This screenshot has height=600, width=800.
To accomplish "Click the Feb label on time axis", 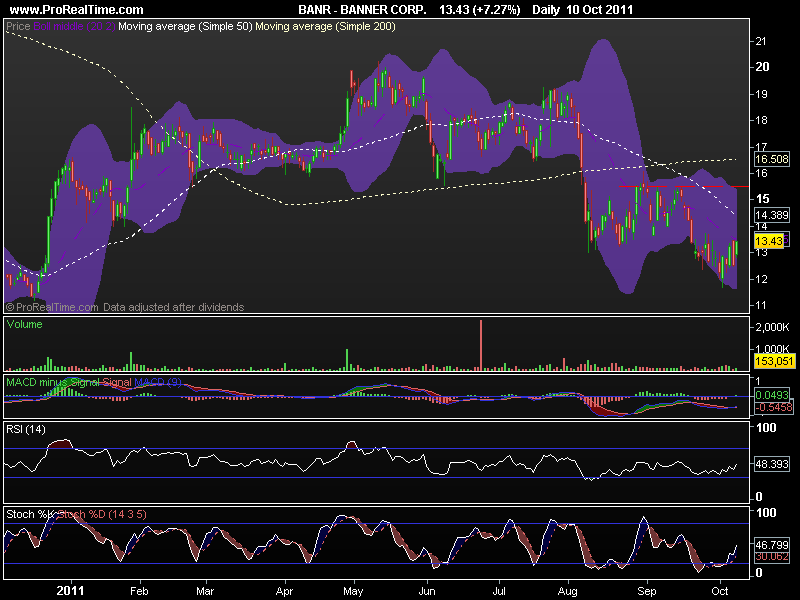I will point(139,591).
